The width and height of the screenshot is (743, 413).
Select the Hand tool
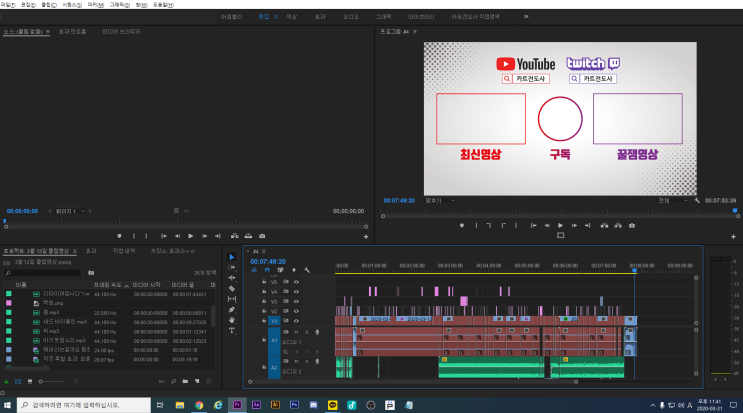tap(232, 320)
